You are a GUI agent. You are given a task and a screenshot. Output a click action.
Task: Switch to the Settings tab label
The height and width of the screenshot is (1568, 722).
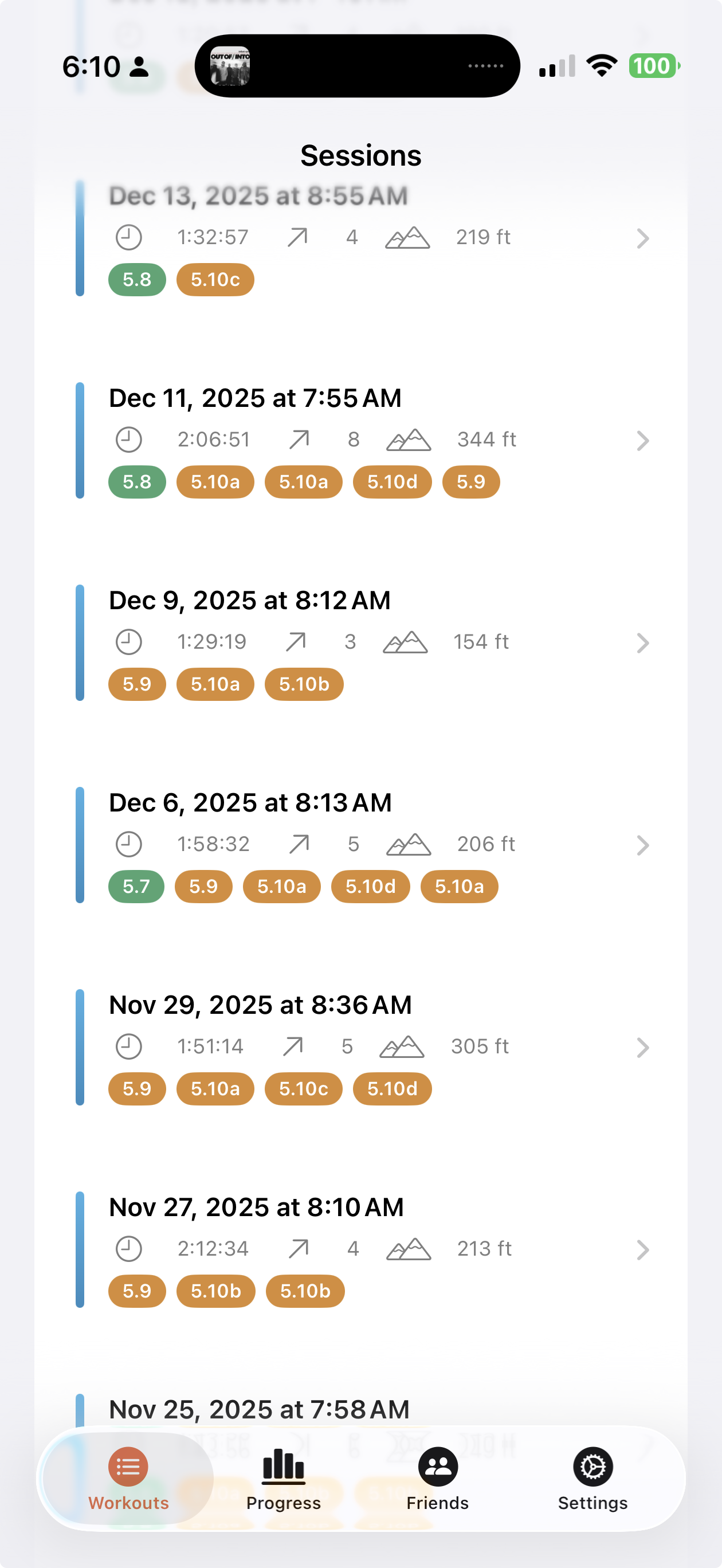(592, 1503)
